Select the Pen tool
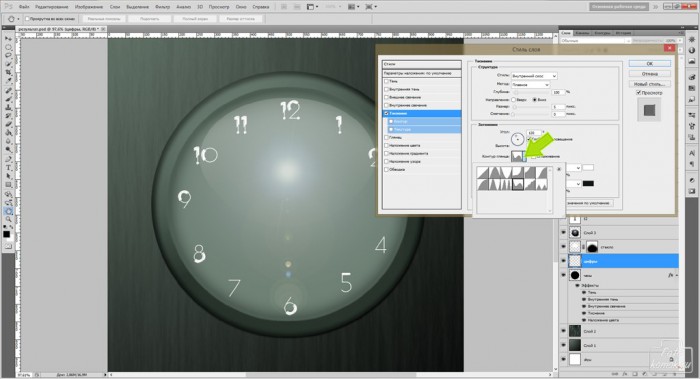Screen dimensions: 700x379 tap(8, 159)
